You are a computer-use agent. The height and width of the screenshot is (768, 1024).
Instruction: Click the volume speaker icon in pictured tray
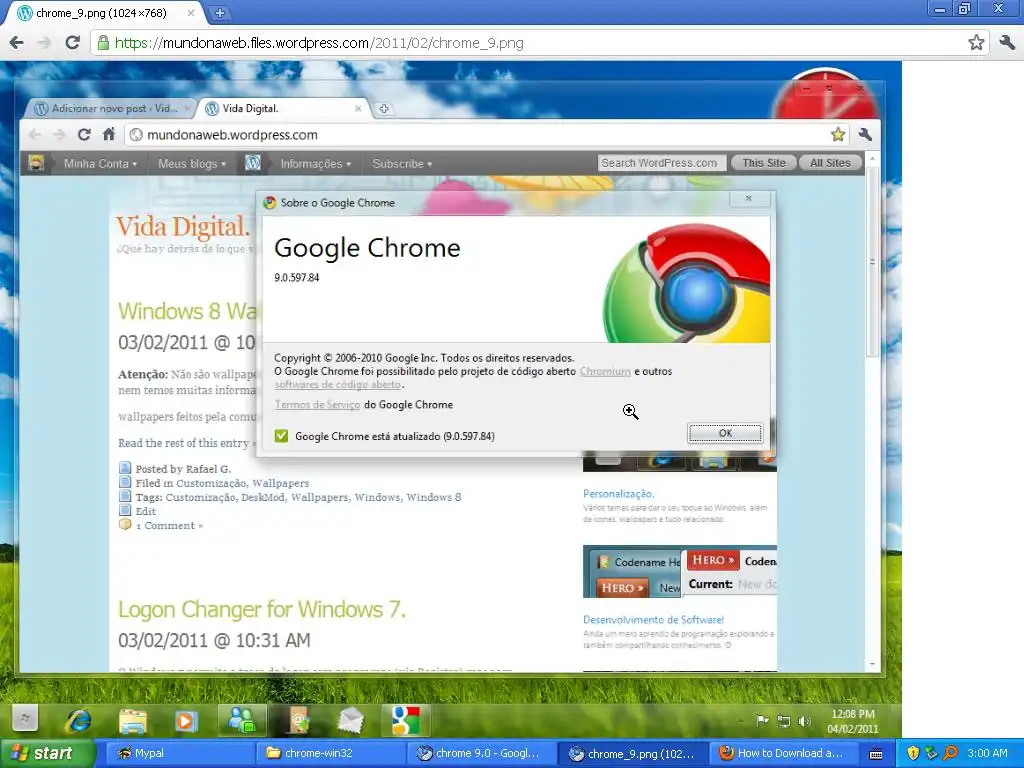pos(804,721)
